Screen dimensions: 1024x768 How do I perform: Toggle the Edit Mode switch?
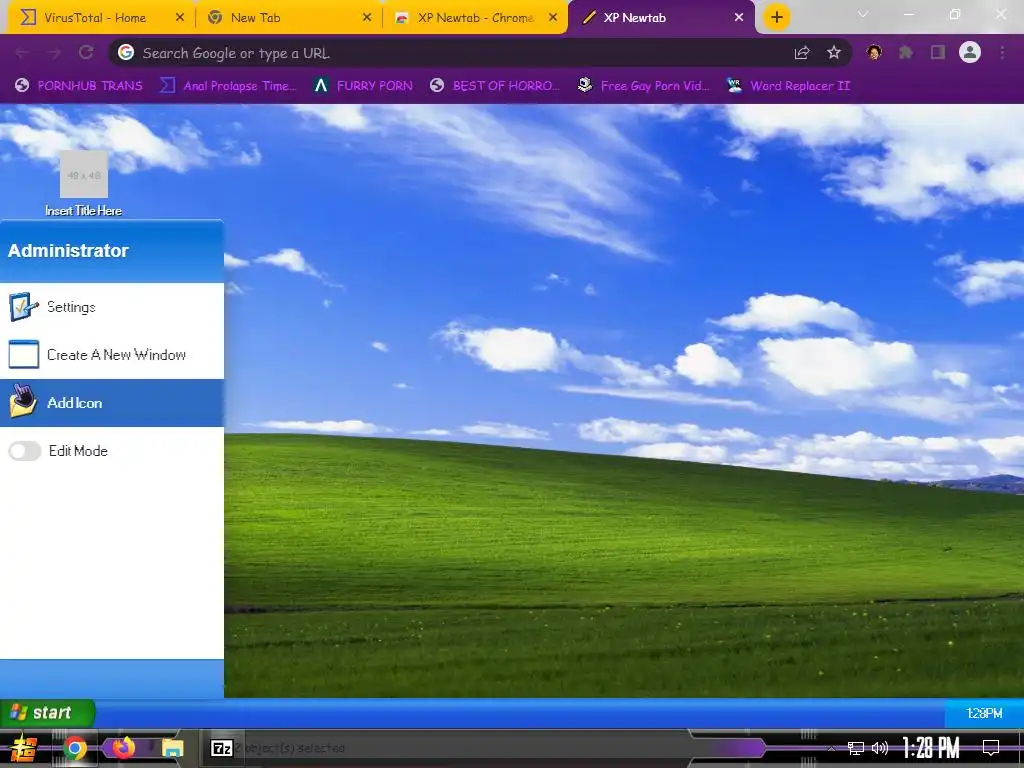click(25, 451)
